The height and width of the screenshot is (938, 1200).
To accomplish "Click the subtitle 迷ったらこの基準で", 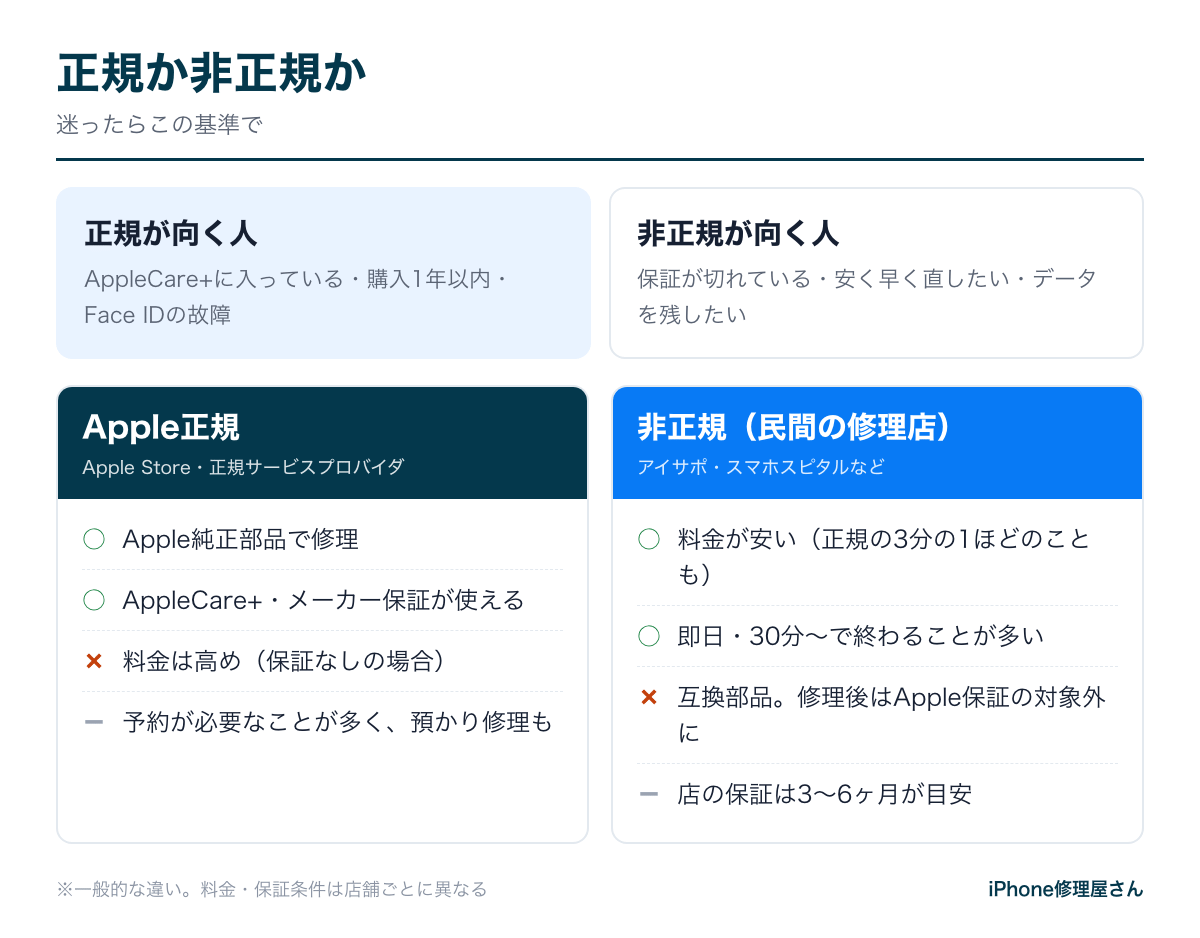I will click(x=160, y=126).
